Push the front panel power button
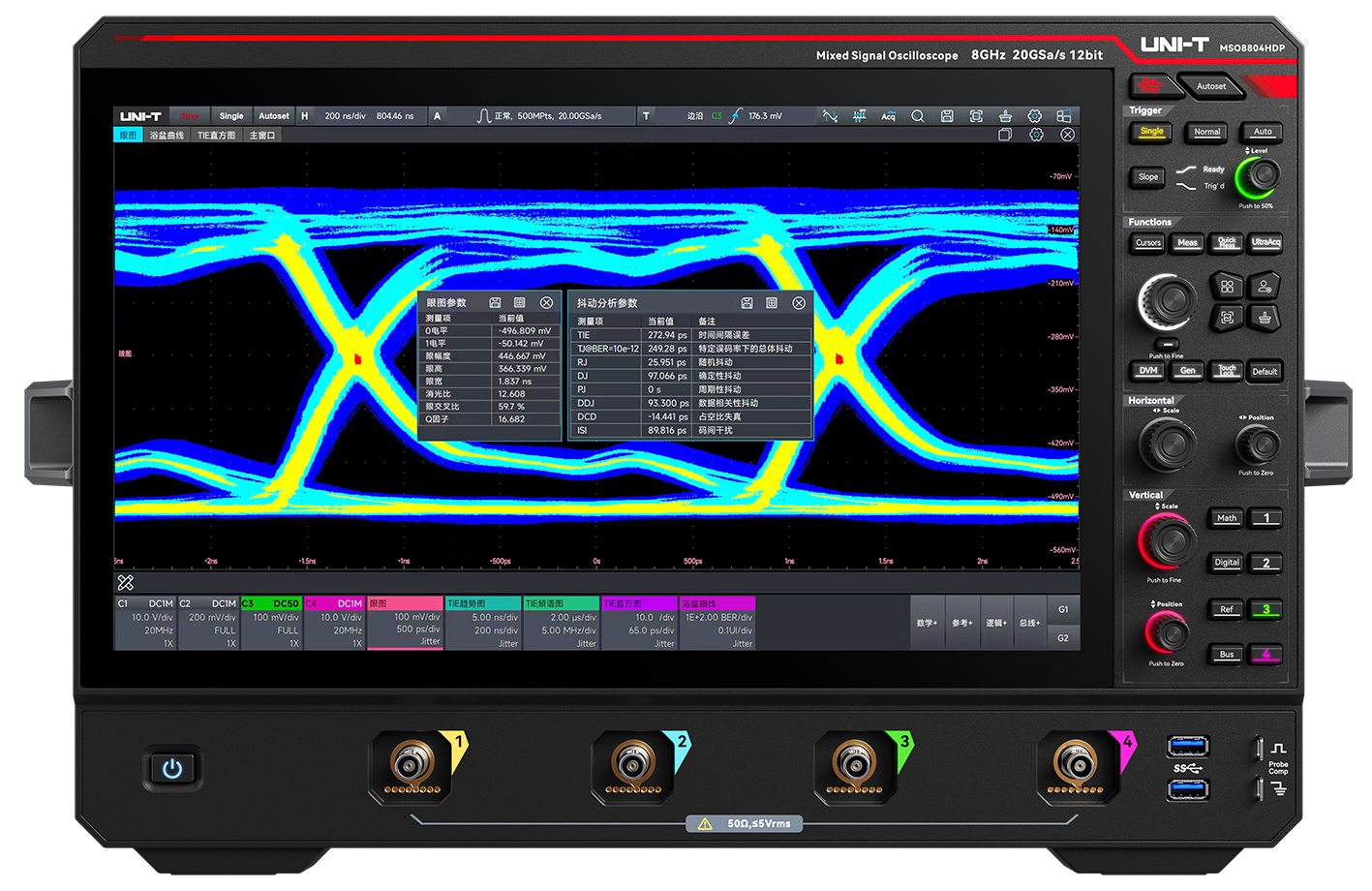This screenshot has width=1372, height=891. pos(172,769)
